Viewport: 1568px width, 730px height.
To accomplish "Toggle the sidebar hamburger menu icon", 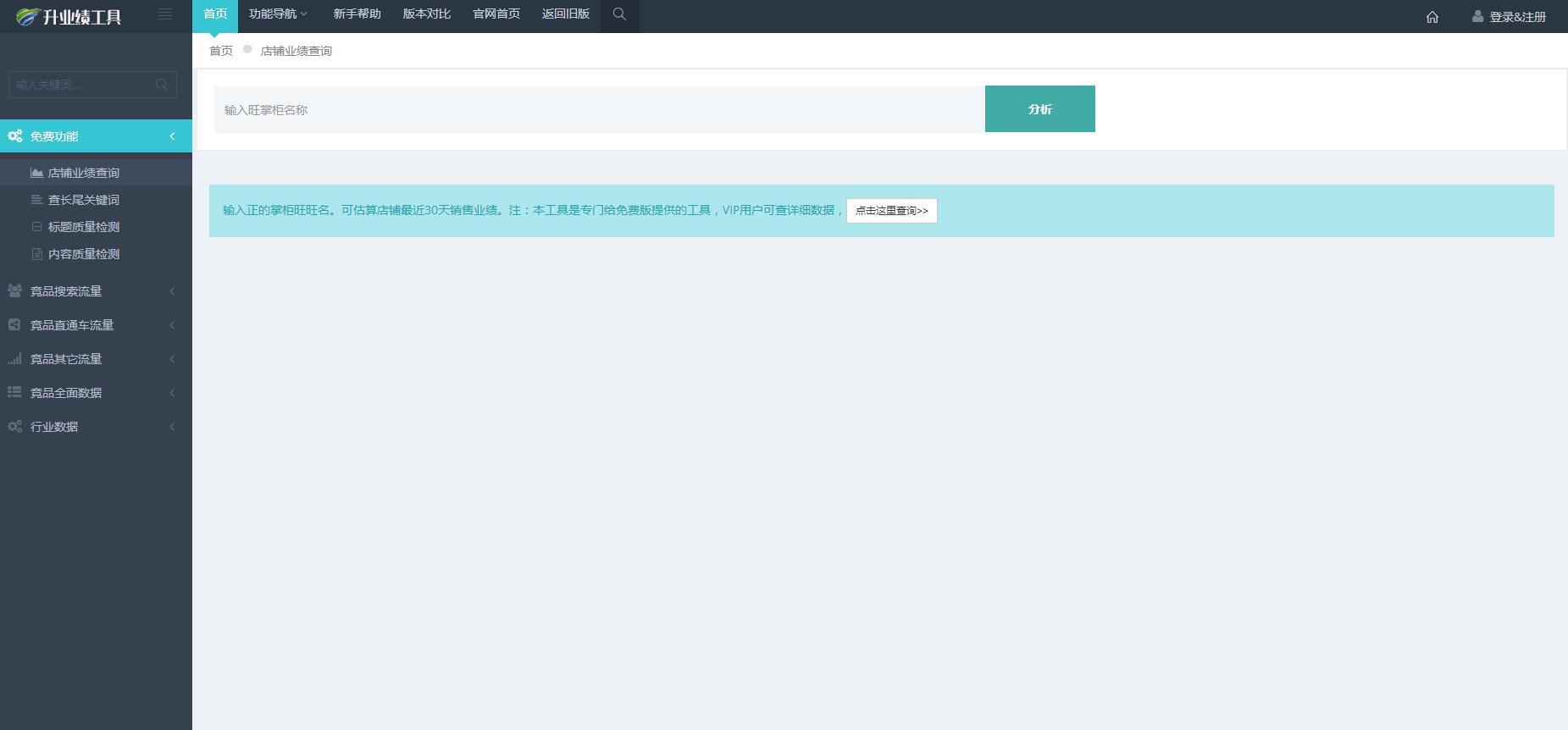I will 165,14.
